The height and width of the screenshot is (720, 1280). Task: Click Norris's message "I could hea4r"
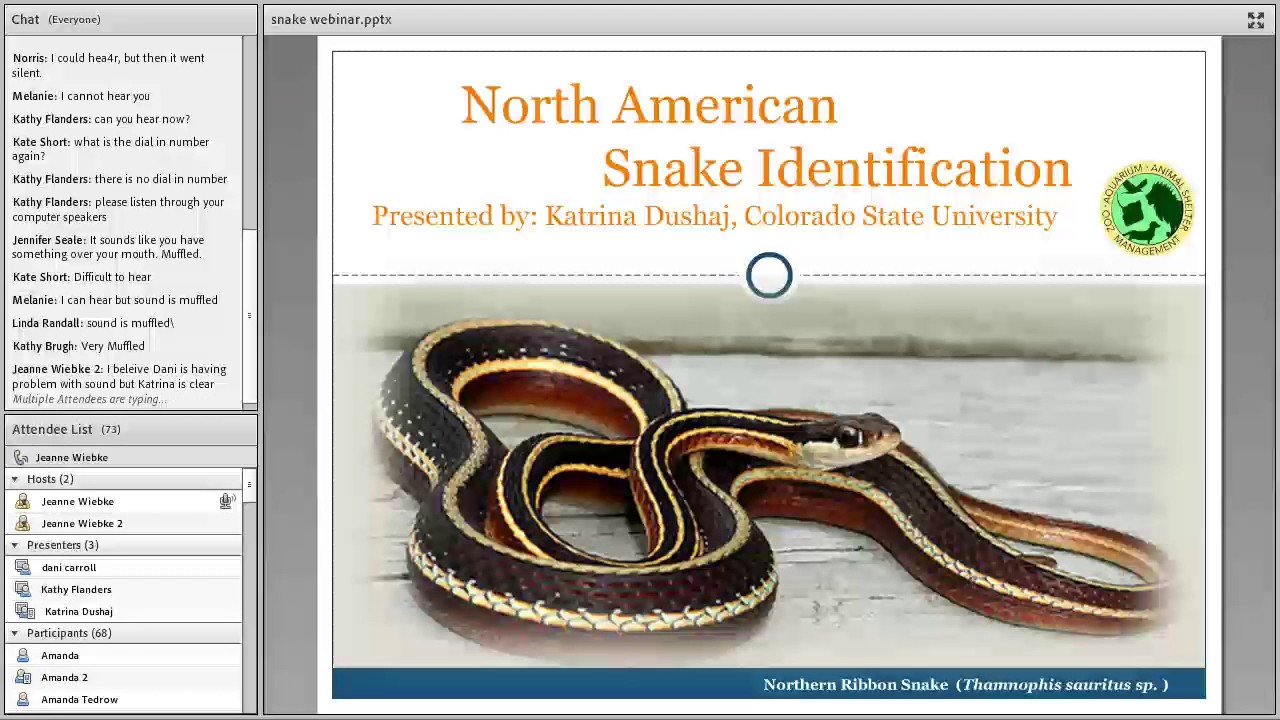109,65
